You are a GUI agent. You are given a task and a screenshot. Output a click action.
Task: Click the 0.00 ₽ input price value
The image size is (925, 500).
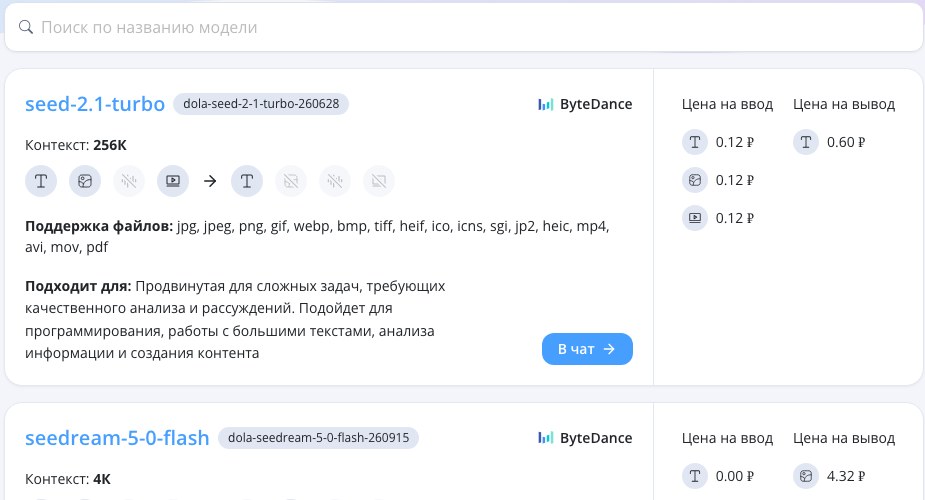tap(734, 476)
